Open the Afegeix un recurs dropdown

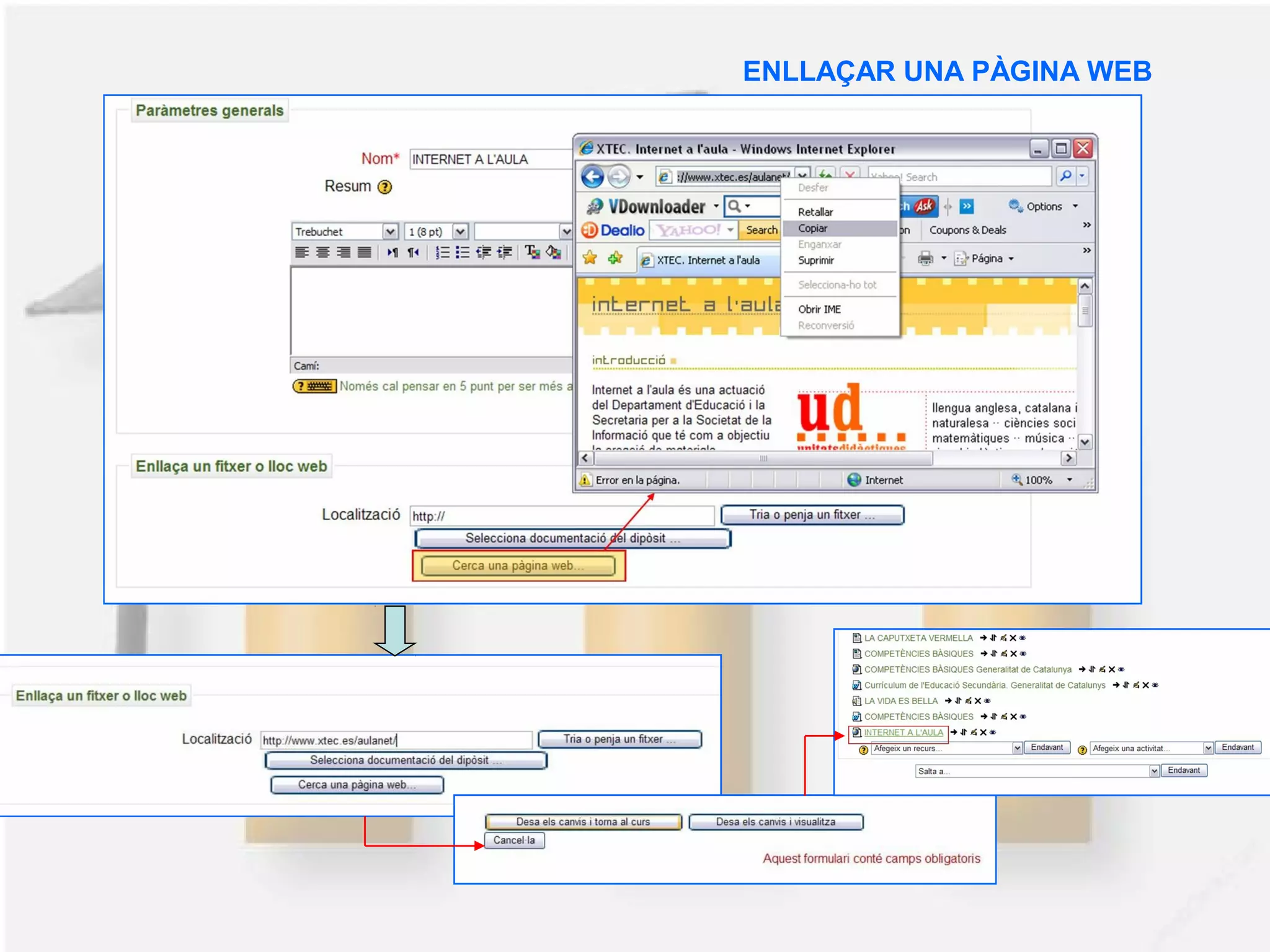pyautogui.click(x=1017, y=749)
